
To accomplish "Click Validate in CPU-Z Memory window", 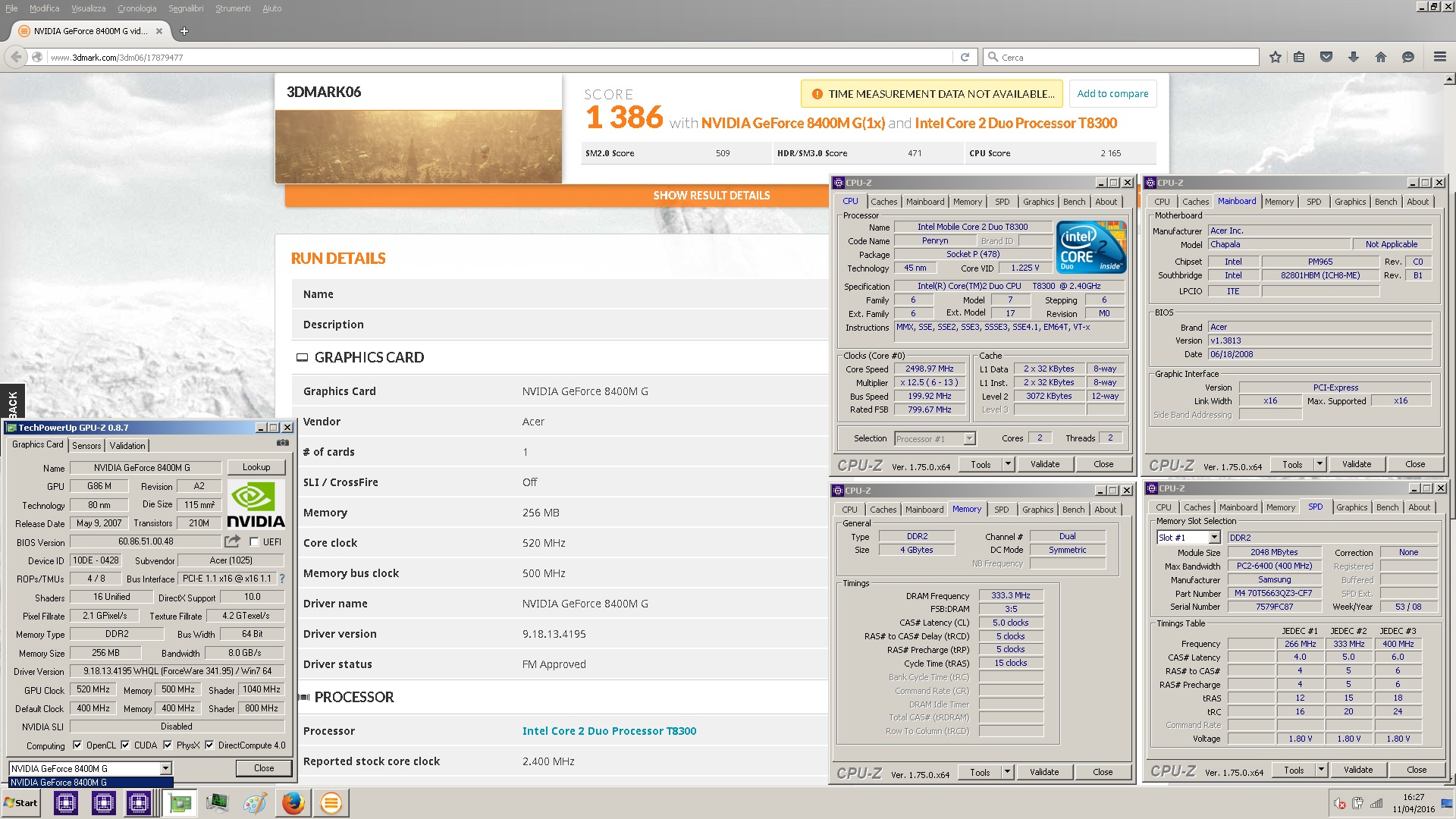I will pos(1044,772).
